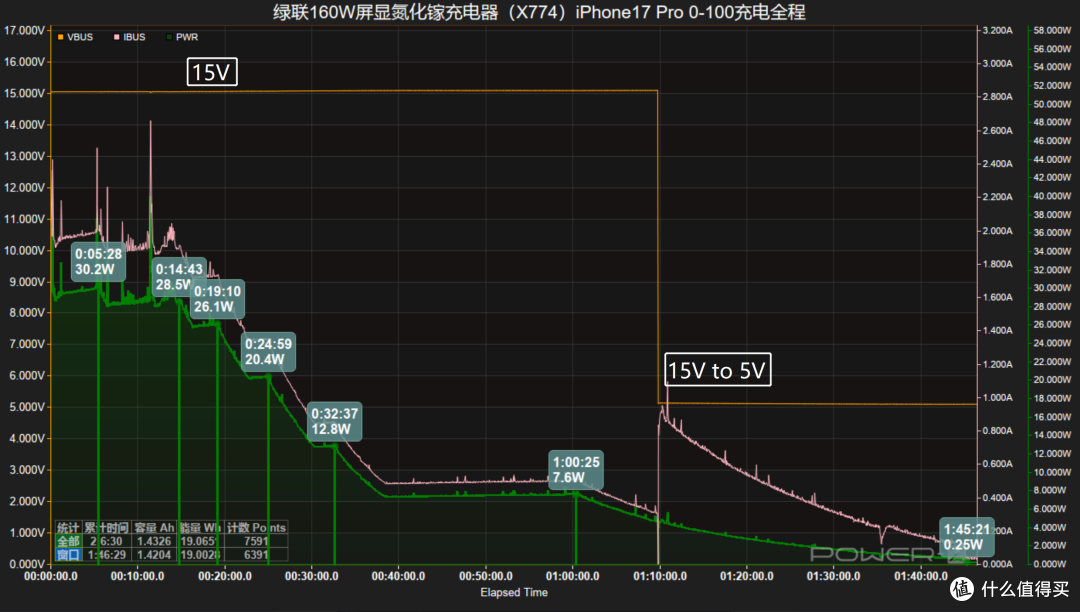Viewport: 1080px width, 612px height.
Task: Select the 1:00:25 7.6W data marker
Action: pos(576,469)
